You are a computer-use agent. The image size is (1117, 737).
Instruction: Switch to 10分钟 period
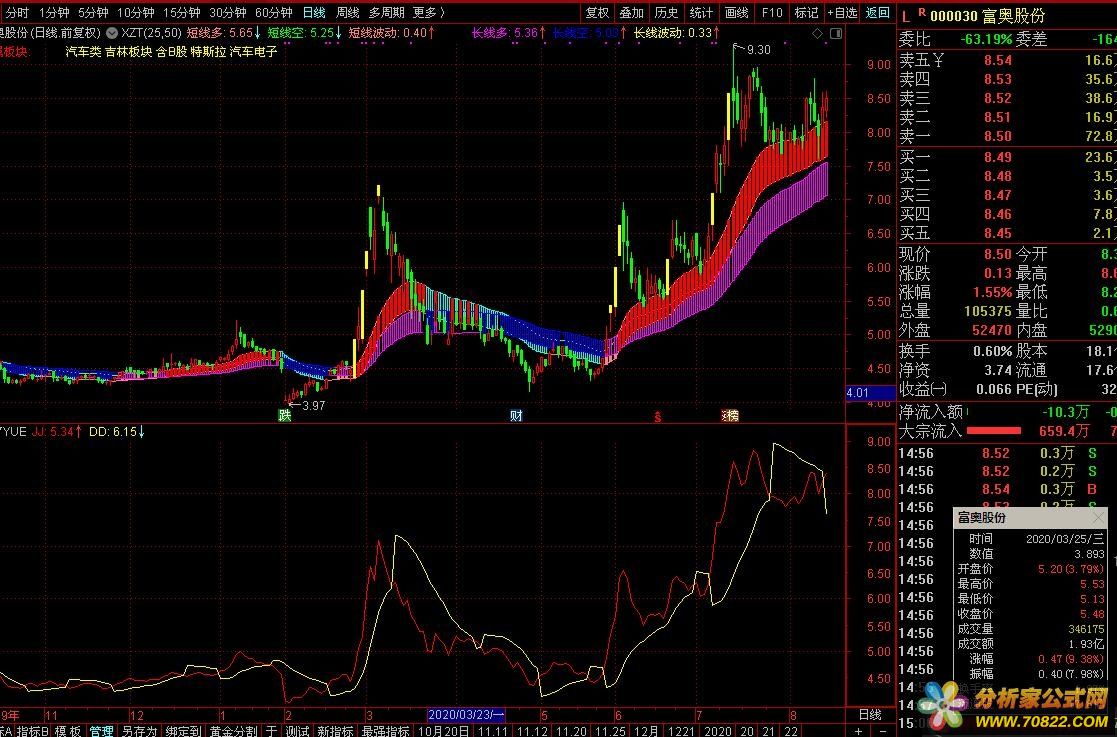click(135, 12)
